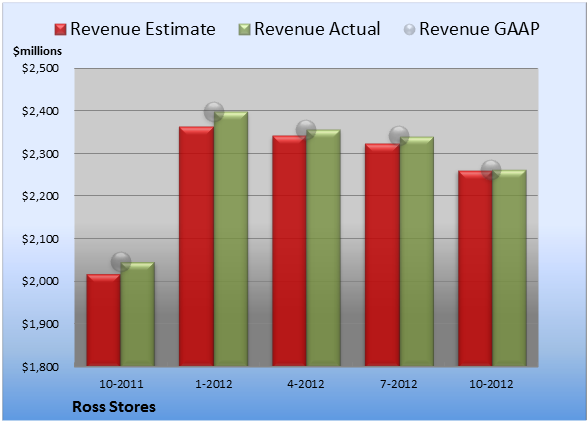Select the red estimate bar for 10-2011
588x422 pixels.
(104, 320)
